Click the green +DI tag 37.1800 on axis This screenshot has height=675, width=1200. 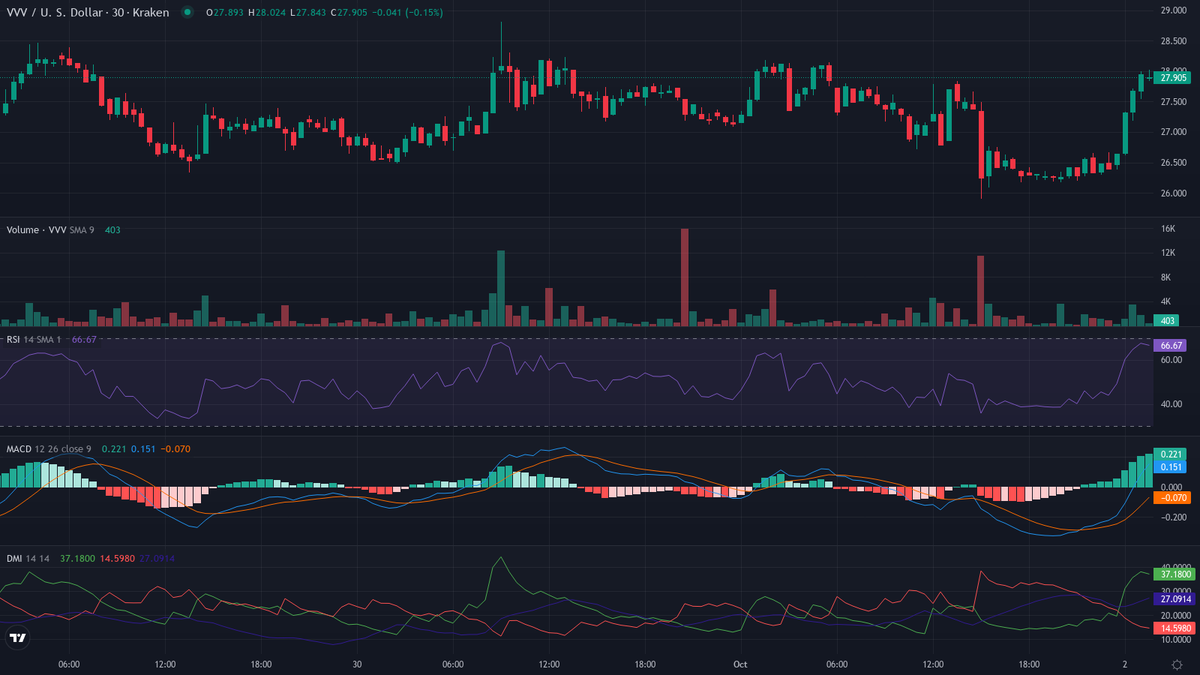pyautogui.click(x=1174, y=575)
